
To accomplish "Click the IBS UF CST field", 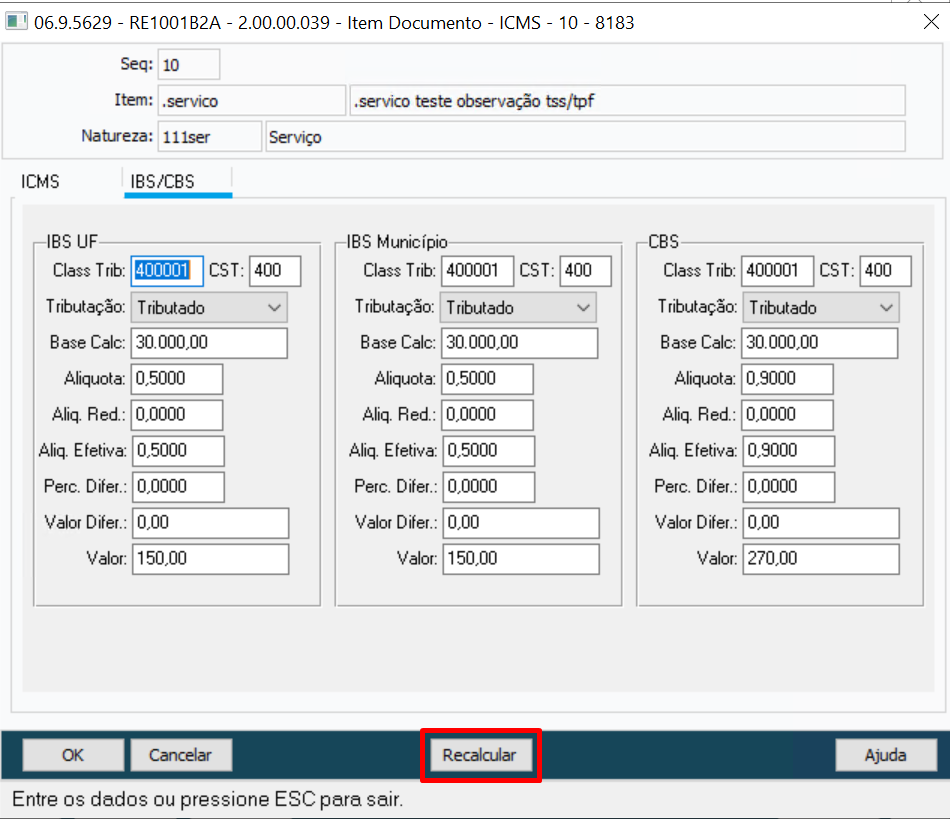I will [x=274, y=270].
